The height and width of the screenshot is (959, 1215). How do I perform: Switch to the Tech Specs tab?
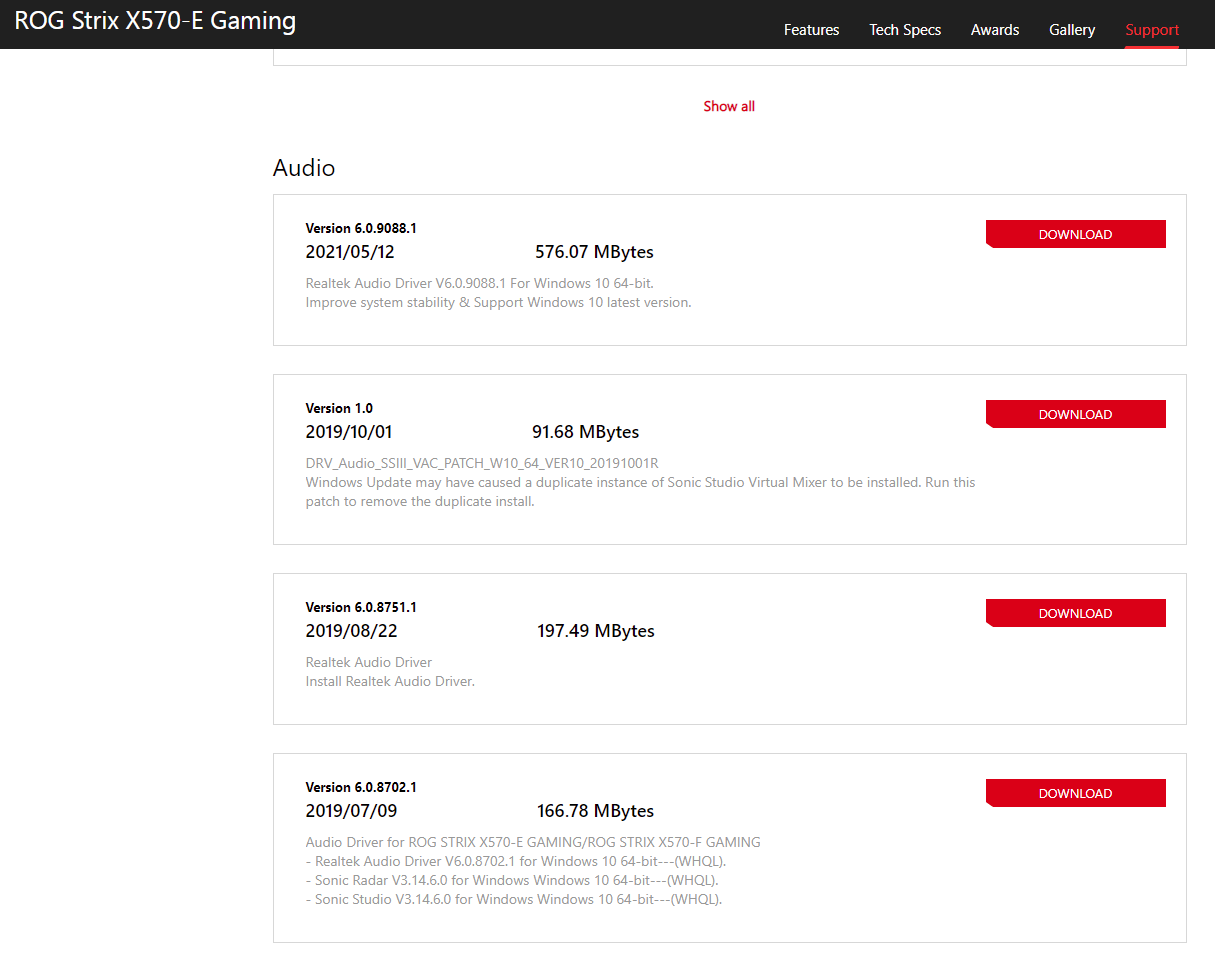(905, 30)
